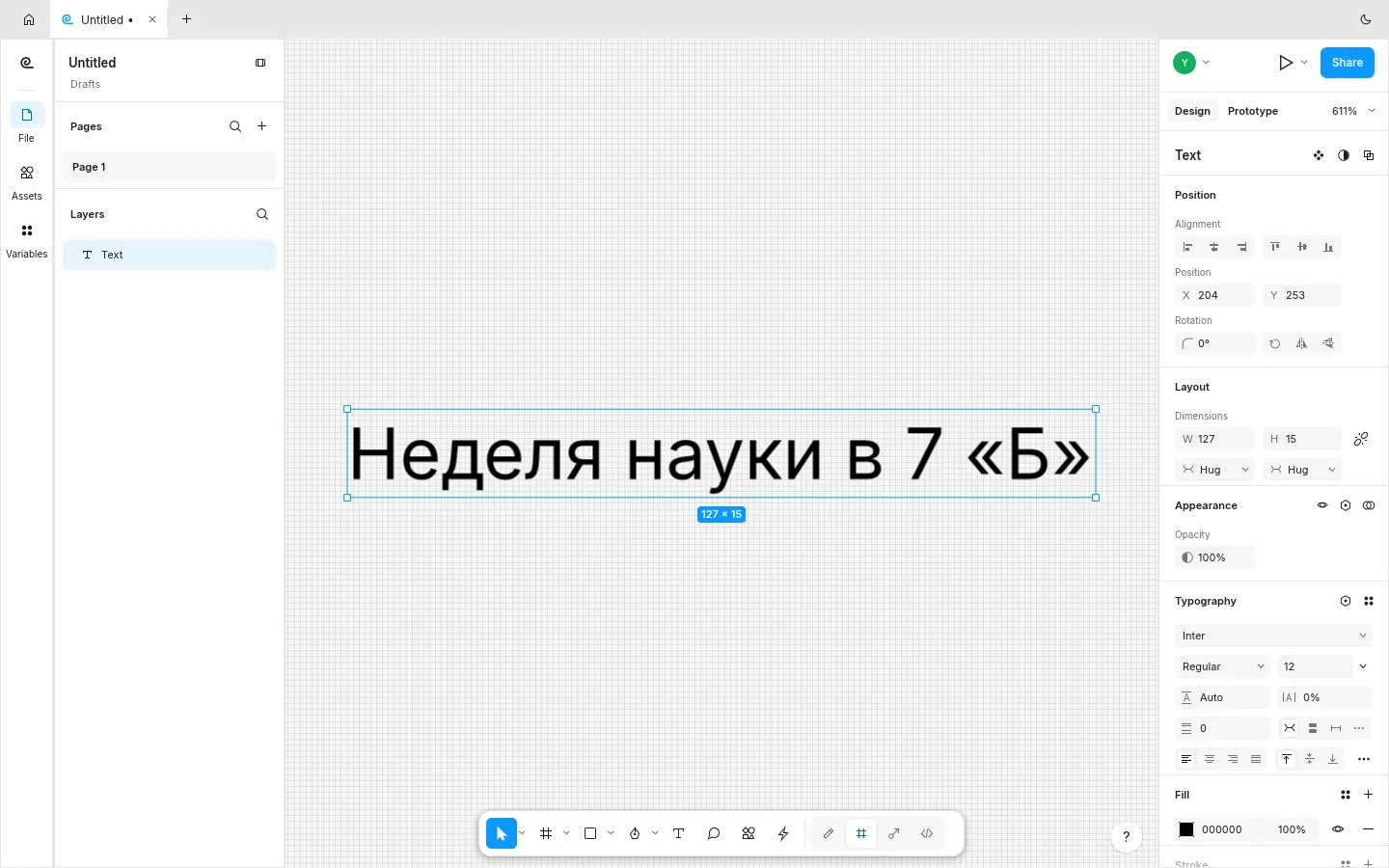The image size is (1389, 868).
Task: Collapse the left sidebar panel
Action: (x=260, y=63)
